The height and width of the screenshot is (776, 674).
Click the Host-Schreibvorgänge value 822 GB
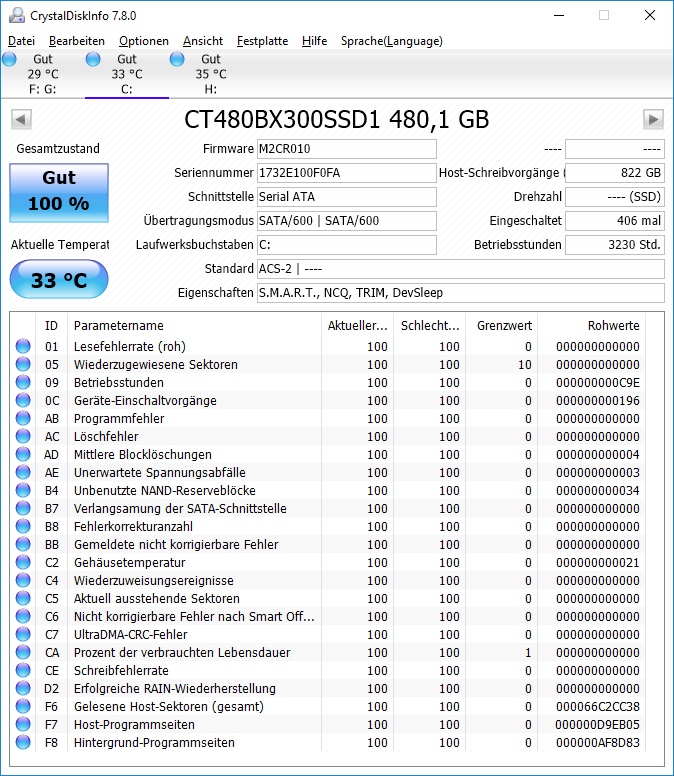click(x=615, y=173)
